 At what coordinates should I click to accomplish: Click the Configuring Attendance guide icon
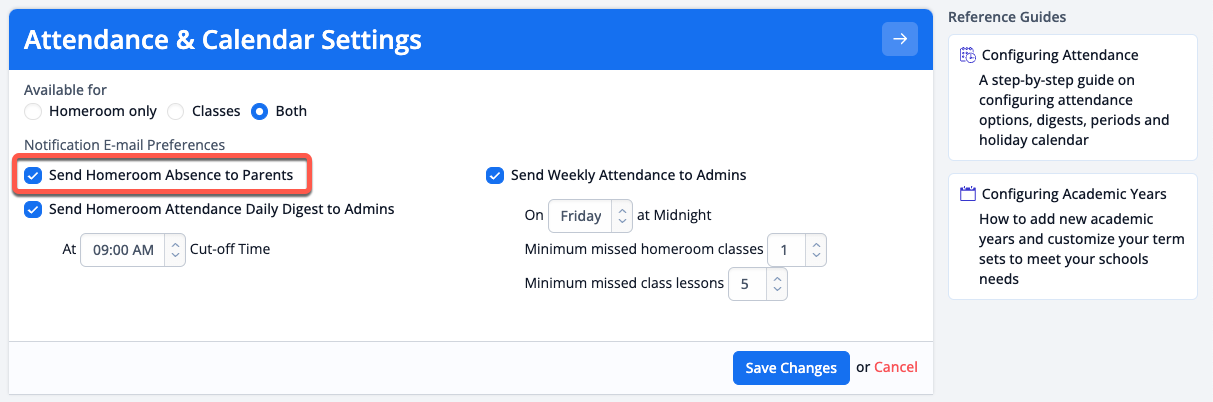click(967, 55)
